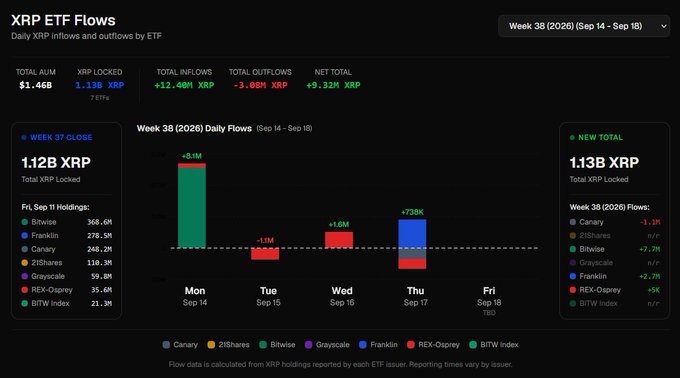Click the Franklin +2.7M weekly flow row
The width and height of the screenshot is (680, 378).
[615, 276]
